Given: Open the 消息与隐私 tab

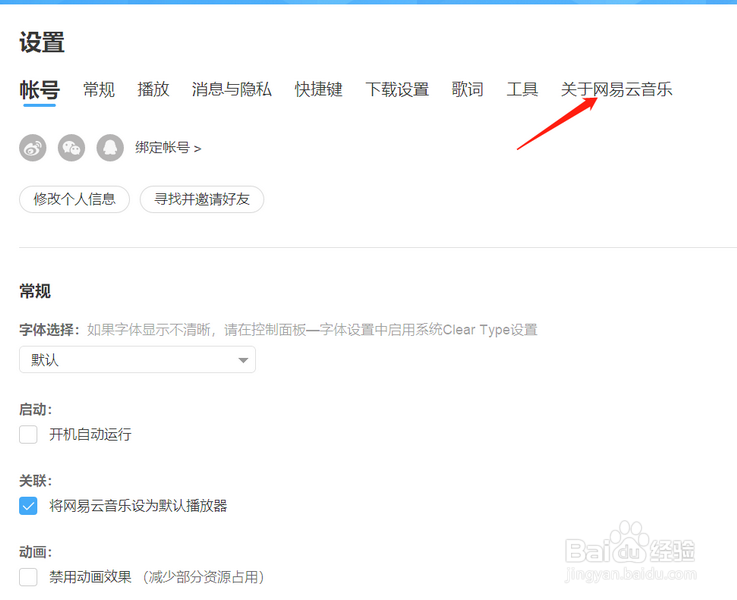Looking at the screenshot, I should 231,90.
